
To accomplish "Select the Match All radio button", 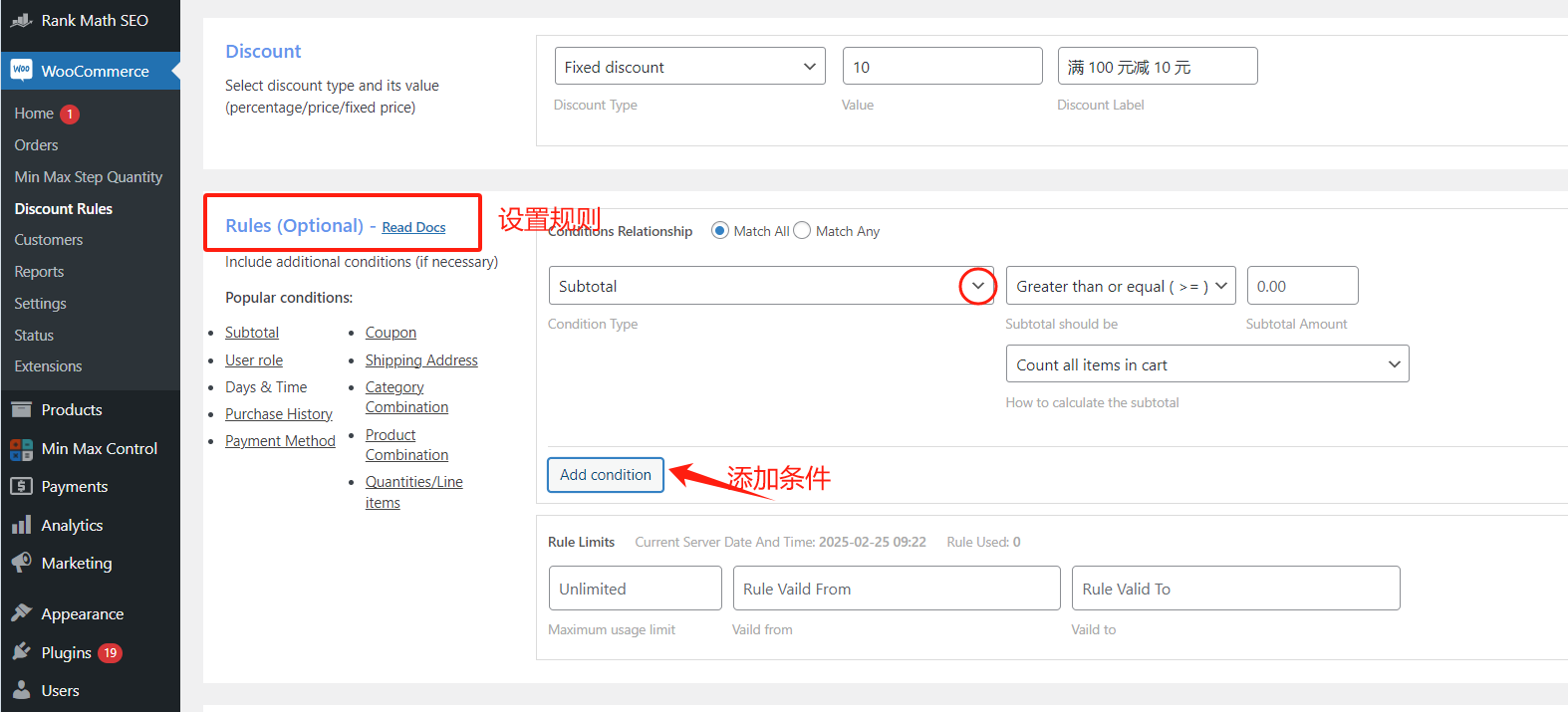I will [720, 231].
